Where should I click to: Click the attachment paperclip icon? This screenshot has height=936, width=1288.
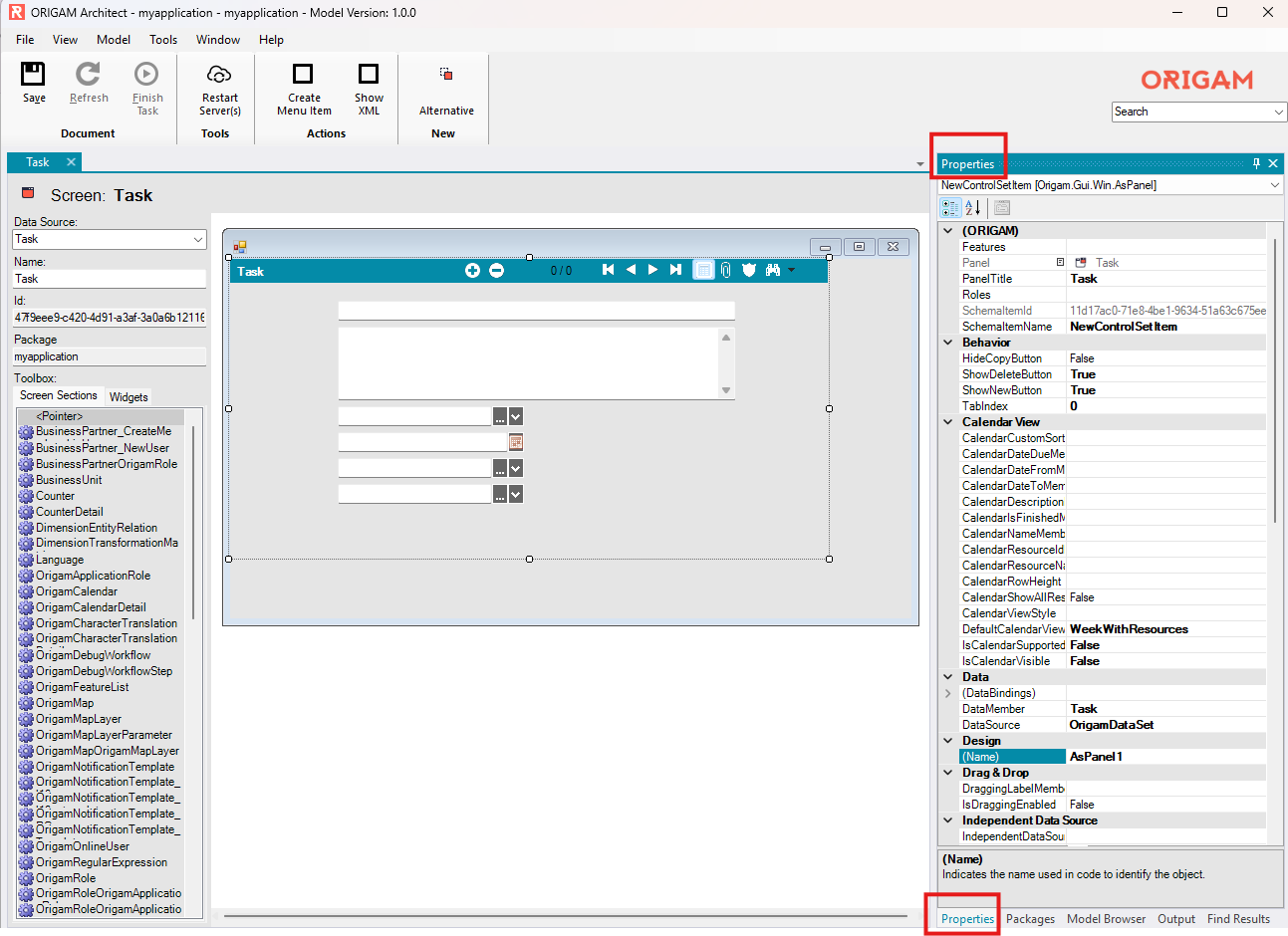[x=726, y=270]
